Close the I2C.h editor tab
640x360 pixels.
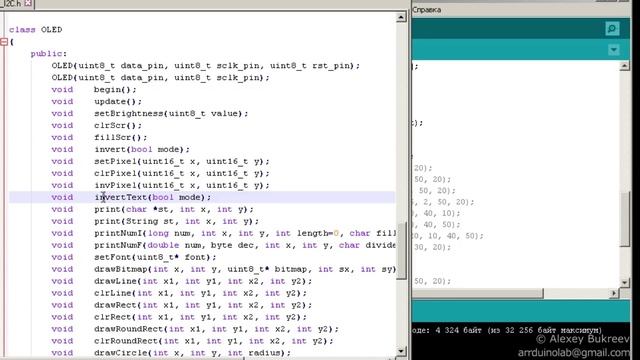pyautogui.click(x=28, y=3)
